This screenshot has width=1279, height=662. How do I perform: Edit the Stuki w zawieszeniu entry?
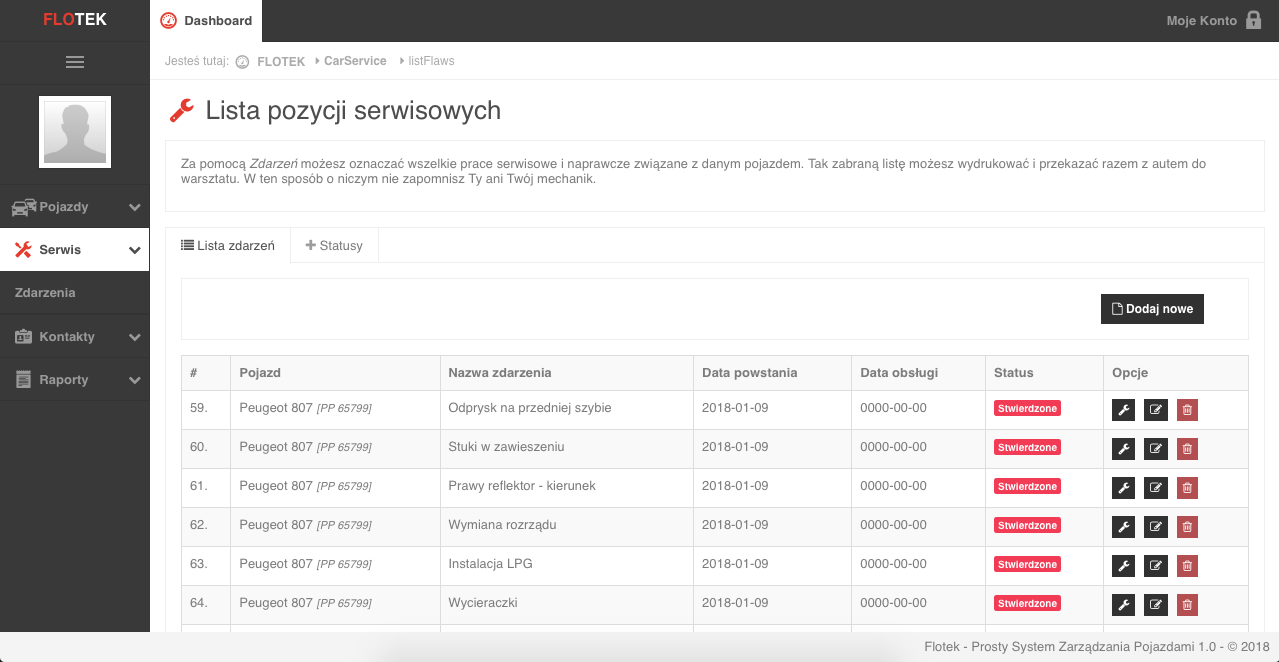tap(1156, 448)
